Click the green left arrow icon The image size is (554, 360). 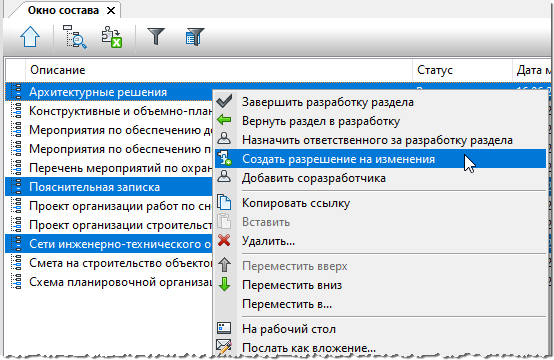click(224, 120)
